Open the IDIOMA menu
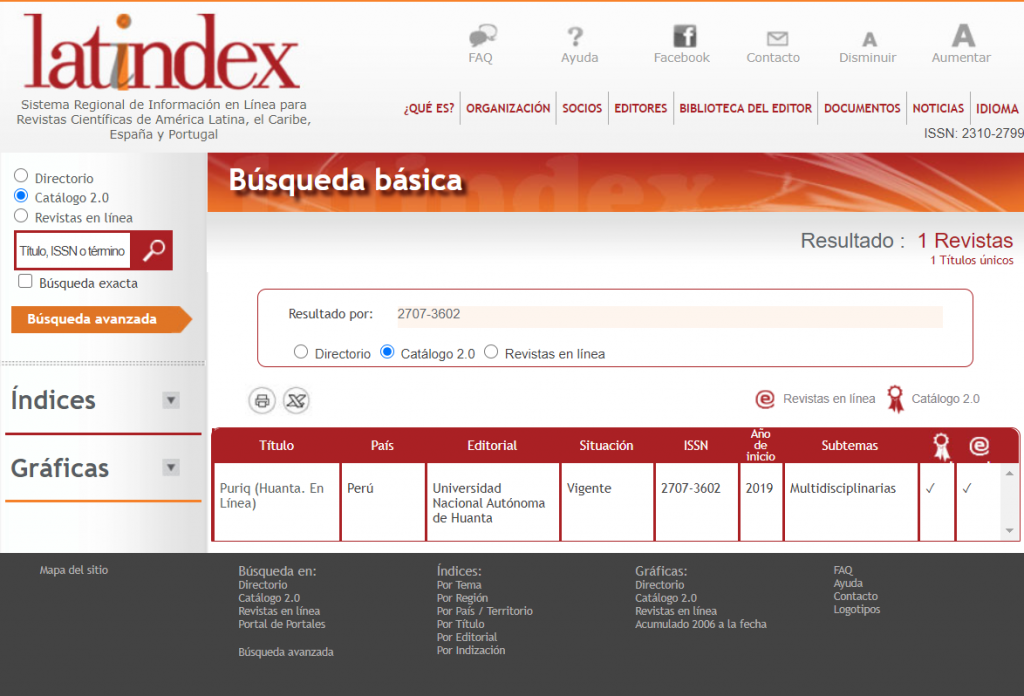Screen dimensions: 1024x696 (997, 108)
